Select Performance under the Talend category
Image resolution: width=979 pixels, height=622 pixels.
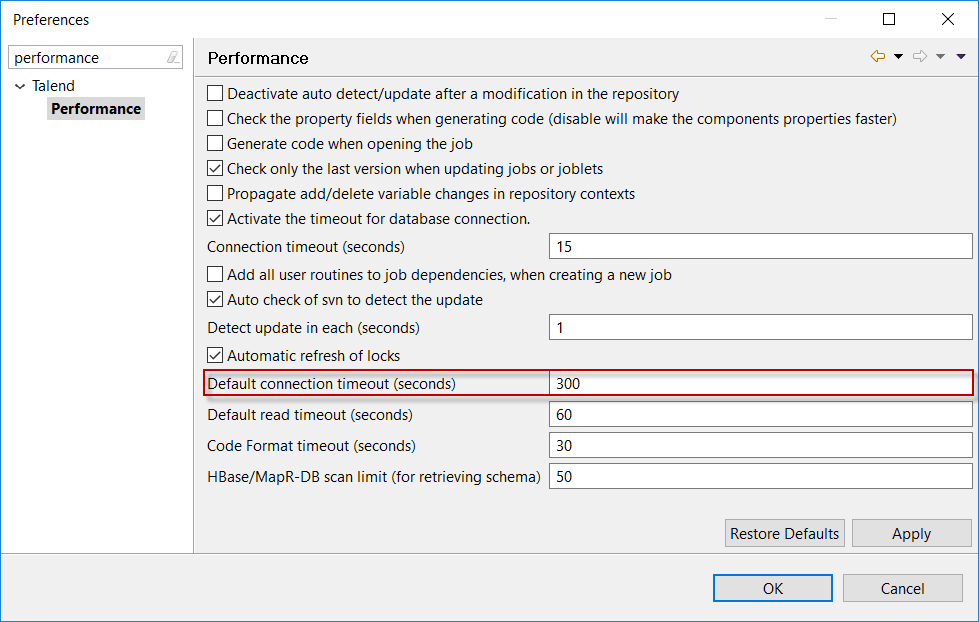pos(95,108)
